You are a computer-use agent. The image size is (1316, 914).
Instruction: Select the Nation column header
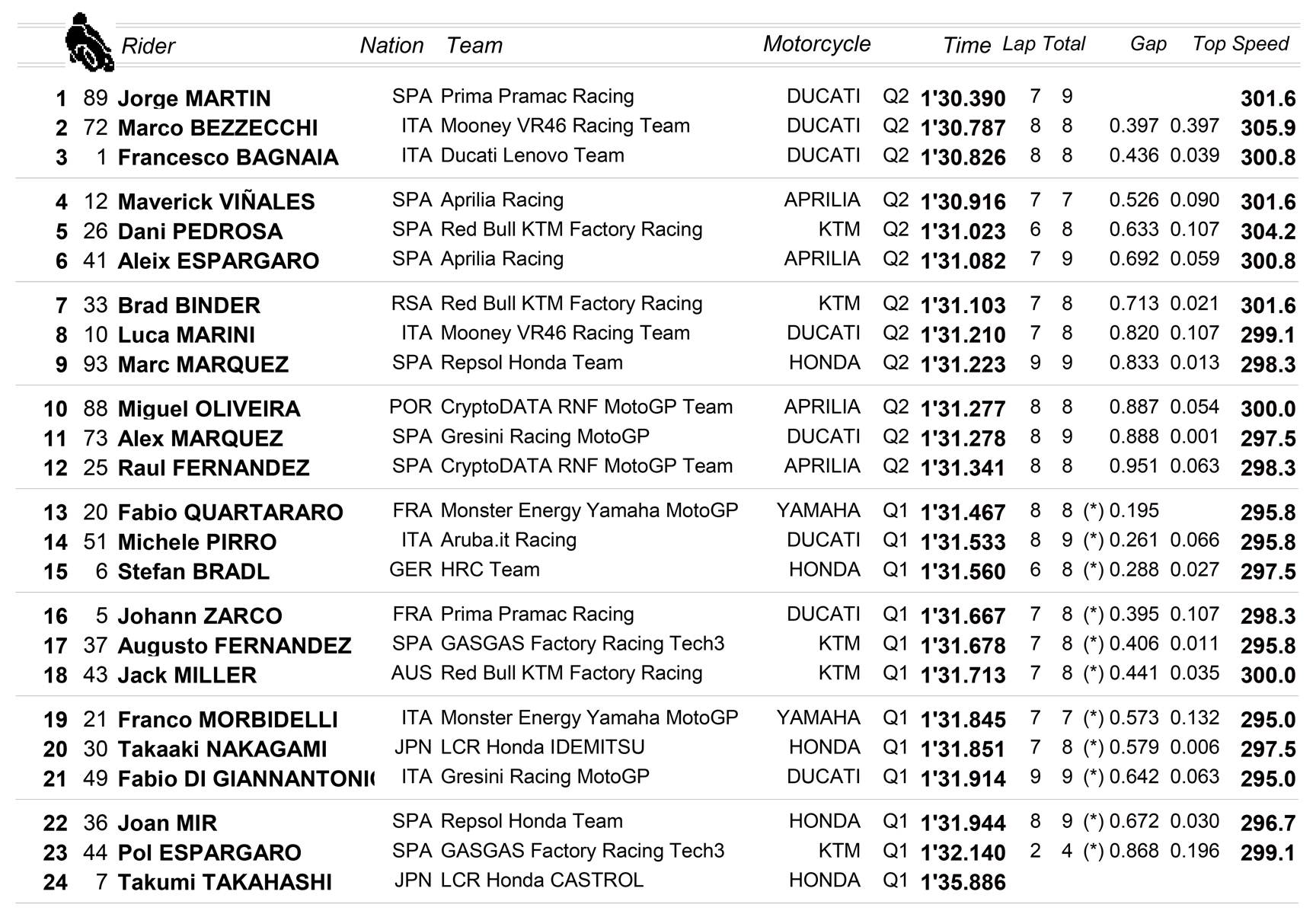pos(391,46)
